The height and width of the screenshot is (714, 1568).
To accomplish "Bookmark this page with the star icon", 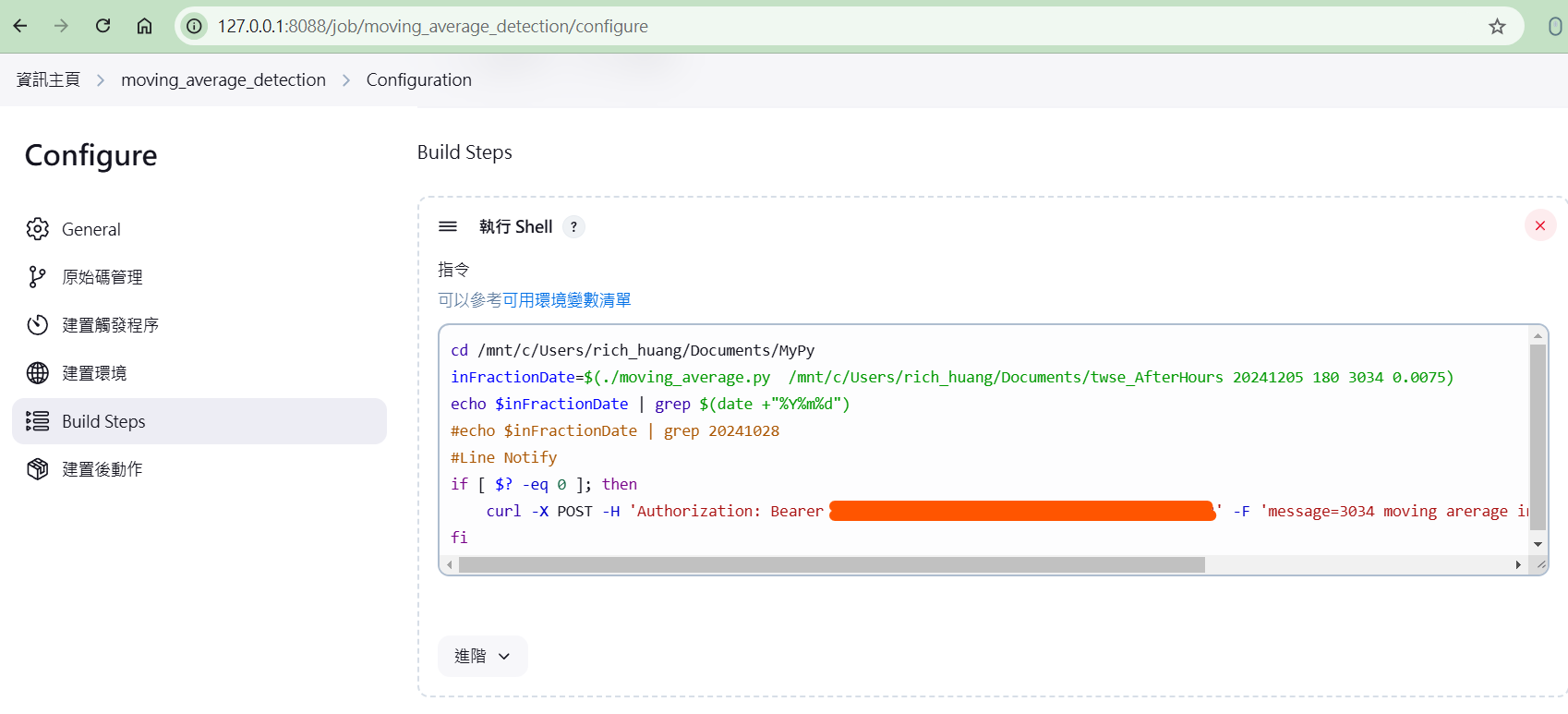I will (1497, 27).
